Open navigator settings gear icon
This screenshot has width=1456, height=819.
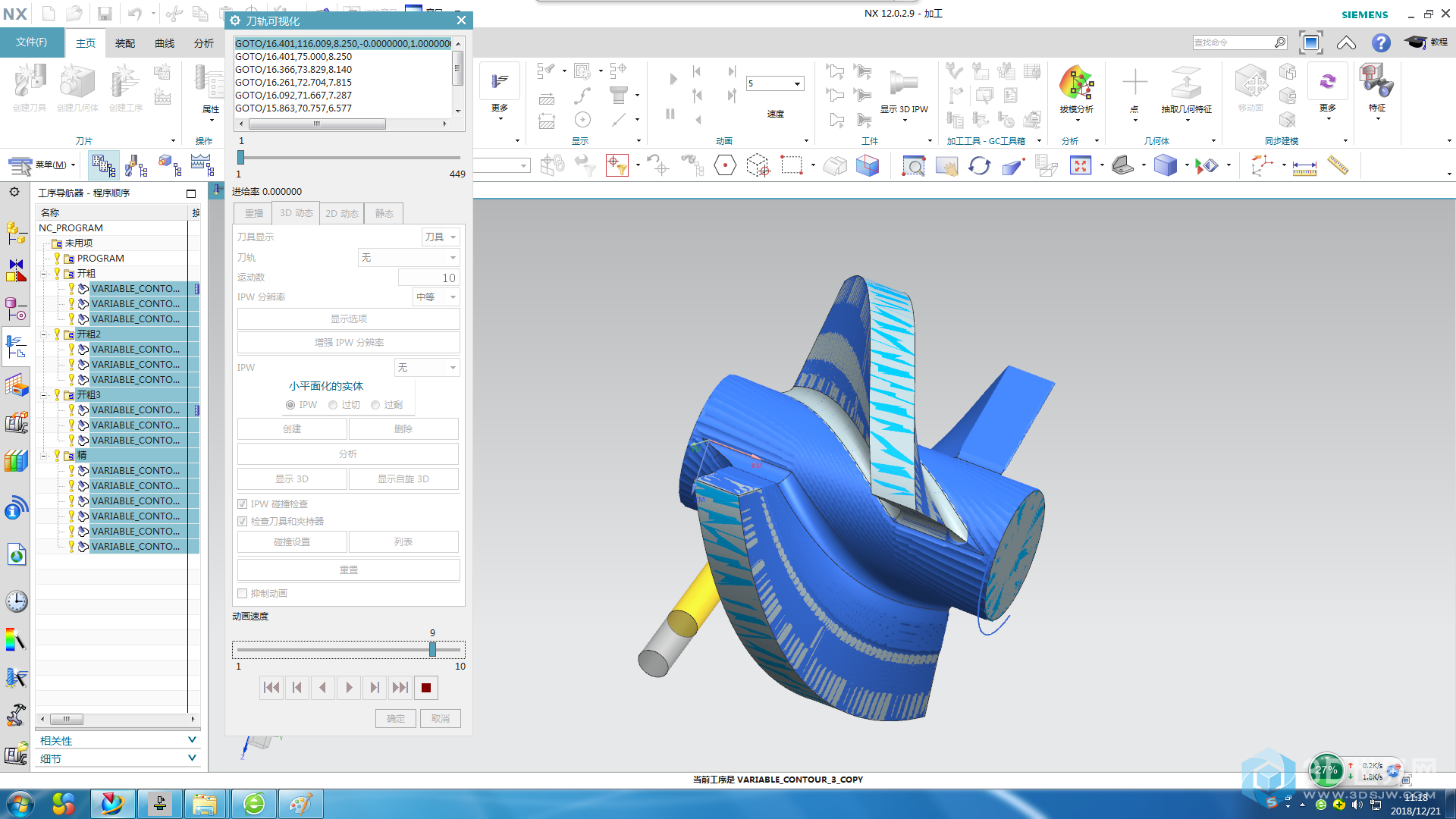pyautogui.click(x=14, y=192)
